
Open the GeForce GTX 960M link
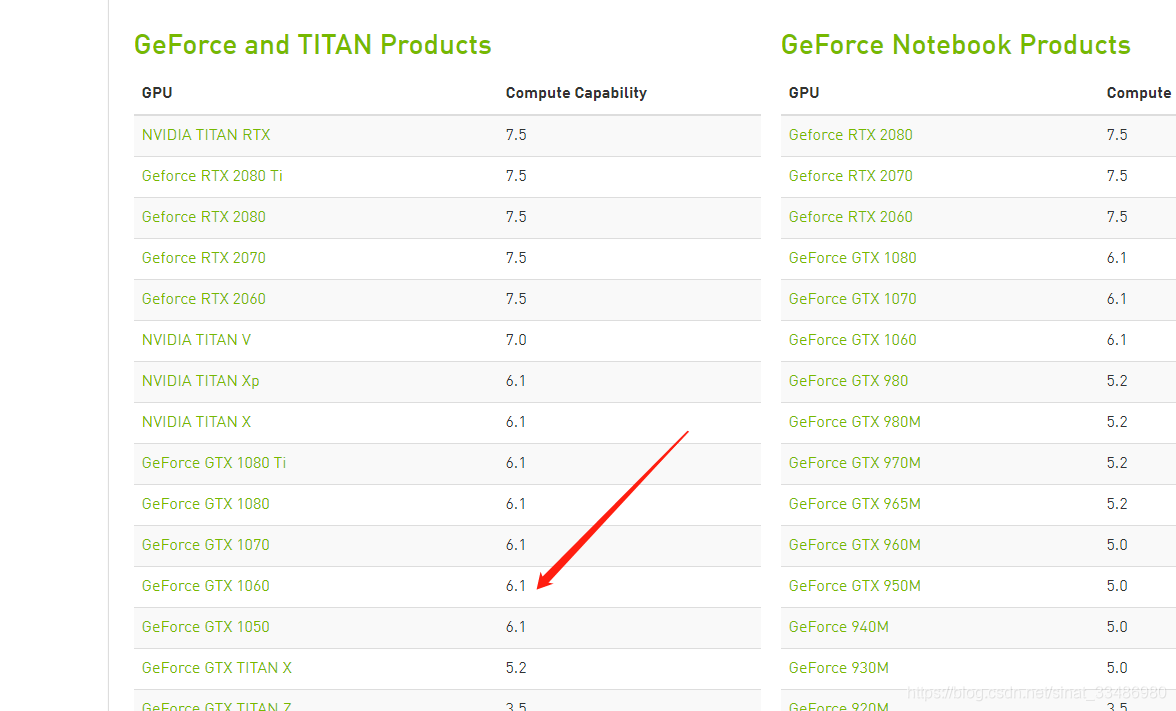coord(854,545)
